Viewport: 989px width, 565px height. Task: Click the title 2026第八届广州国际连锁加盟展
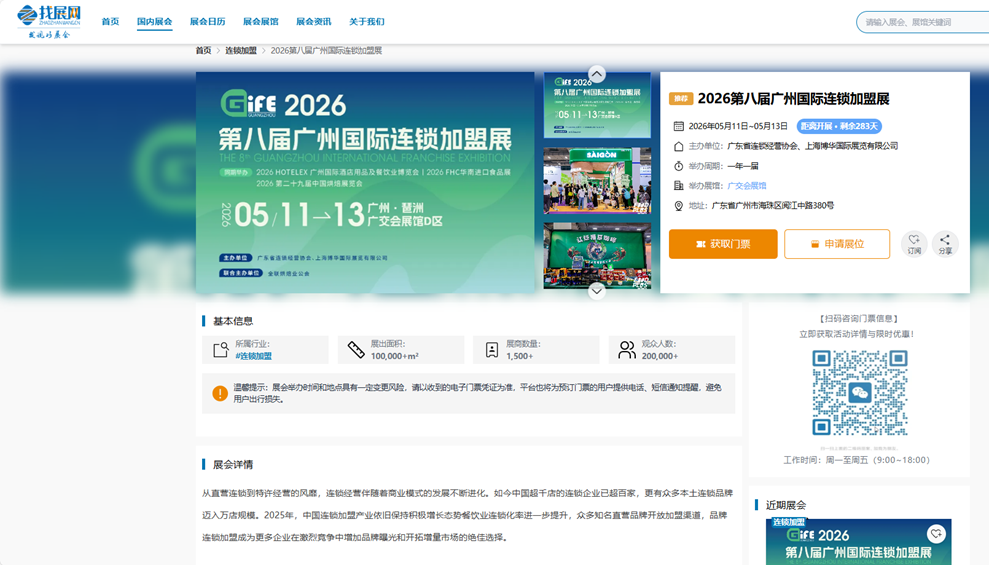point(793,98)
